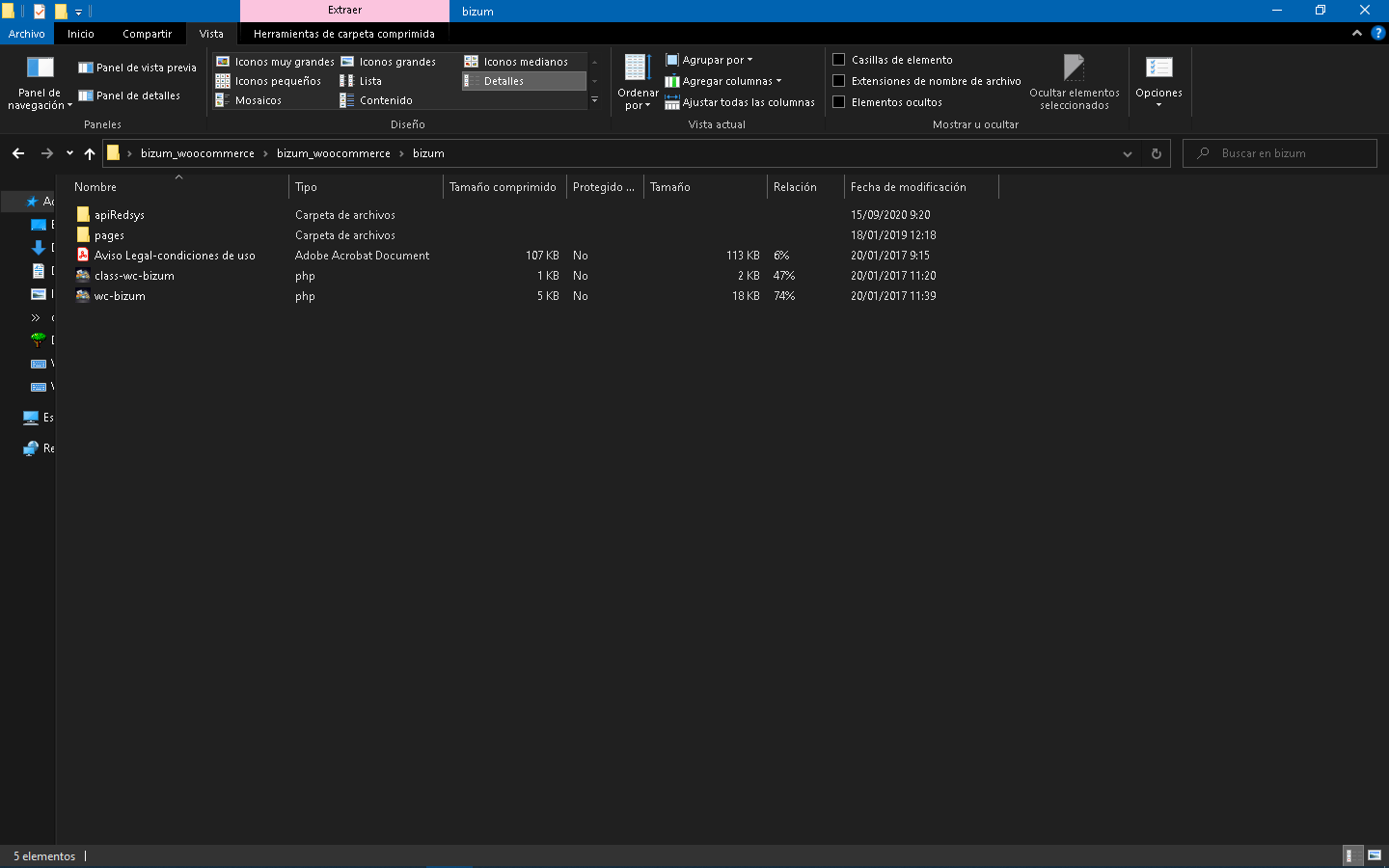The height and width of the screenshot is (868, 1389).
Task: Select the green tree icon in the sidebar
Action: [x=39, y=339]
